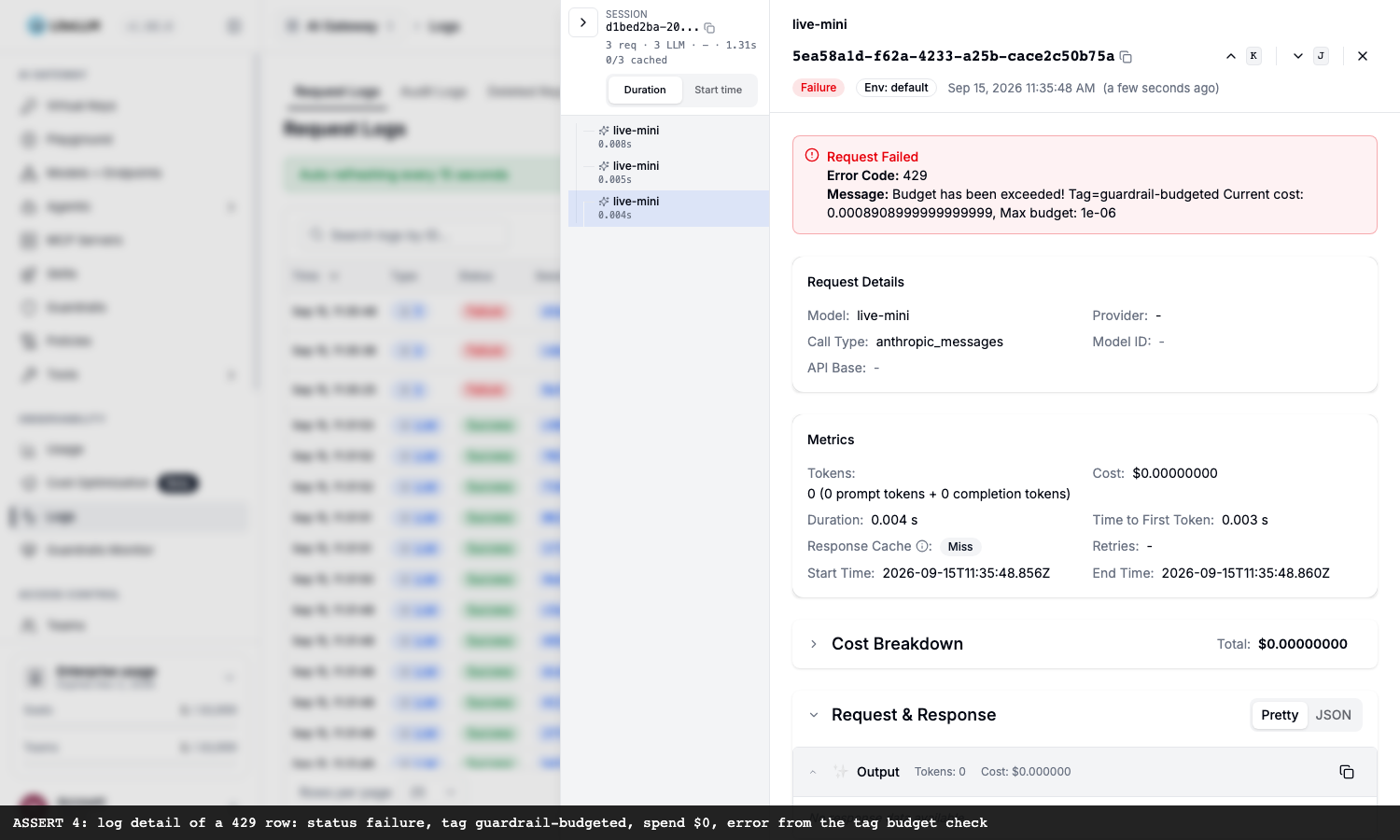The height and width of the screenshot is (840, 1400).
Task: Click the Output Tokens: 0 label
Action: click(x=940, y=772)
